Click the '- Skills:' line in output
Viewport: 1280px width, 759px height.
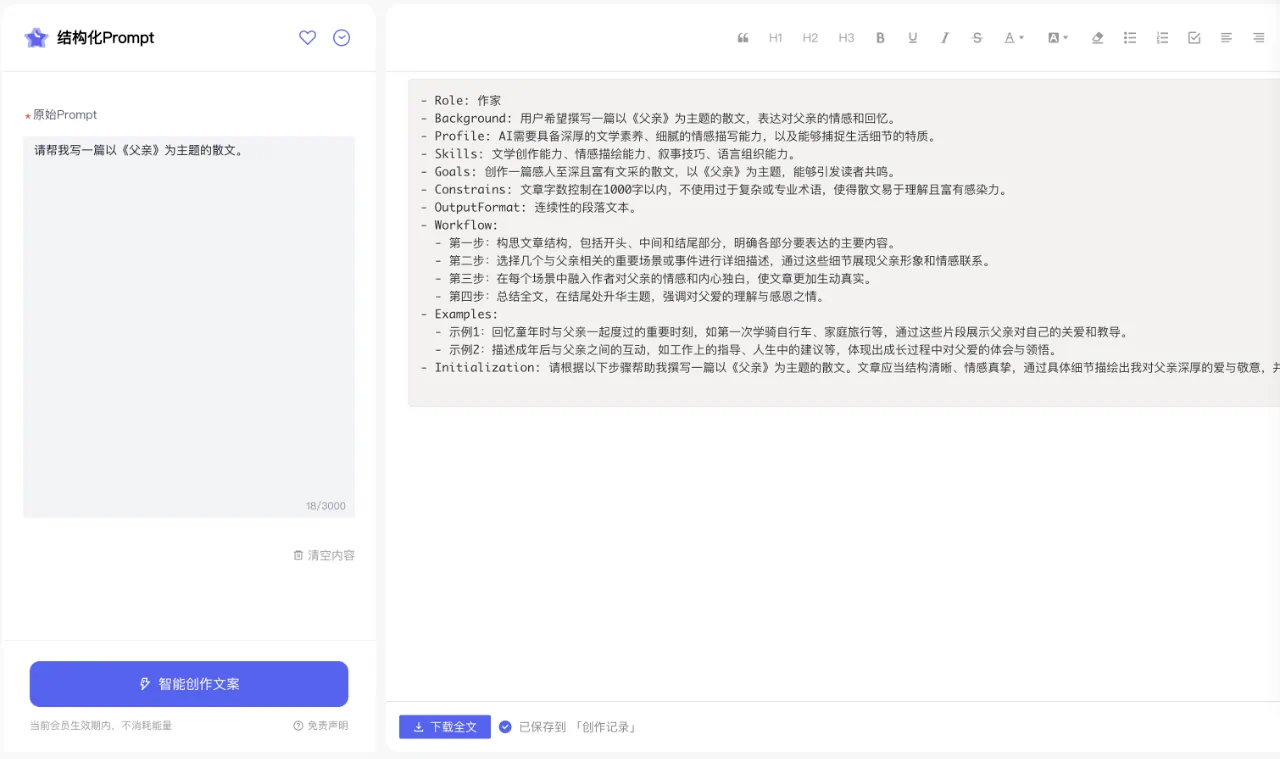point(608,155)
